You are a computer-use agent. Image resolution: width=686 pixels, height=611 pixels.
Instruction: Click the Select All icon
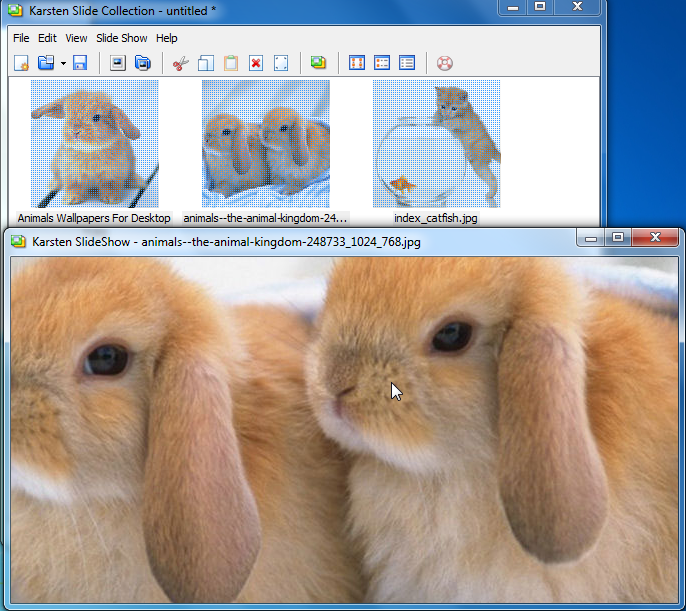pos(281,63)
